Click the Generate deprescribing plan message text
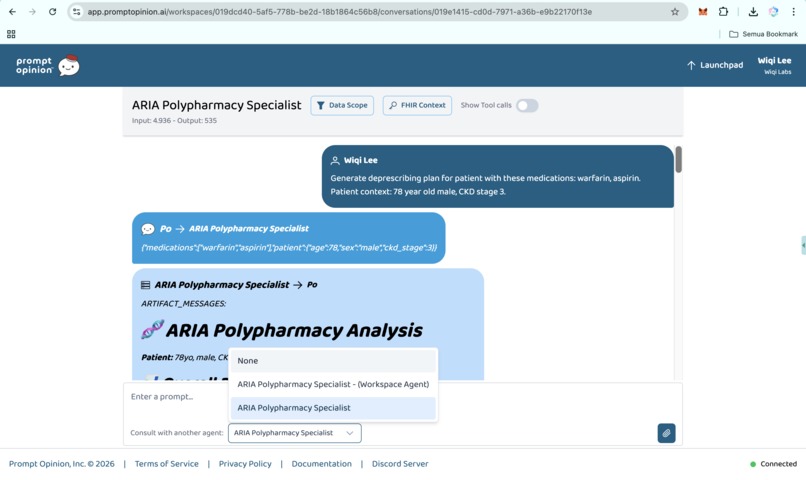Viewport: 806px width, 480px height. (485, 185)
